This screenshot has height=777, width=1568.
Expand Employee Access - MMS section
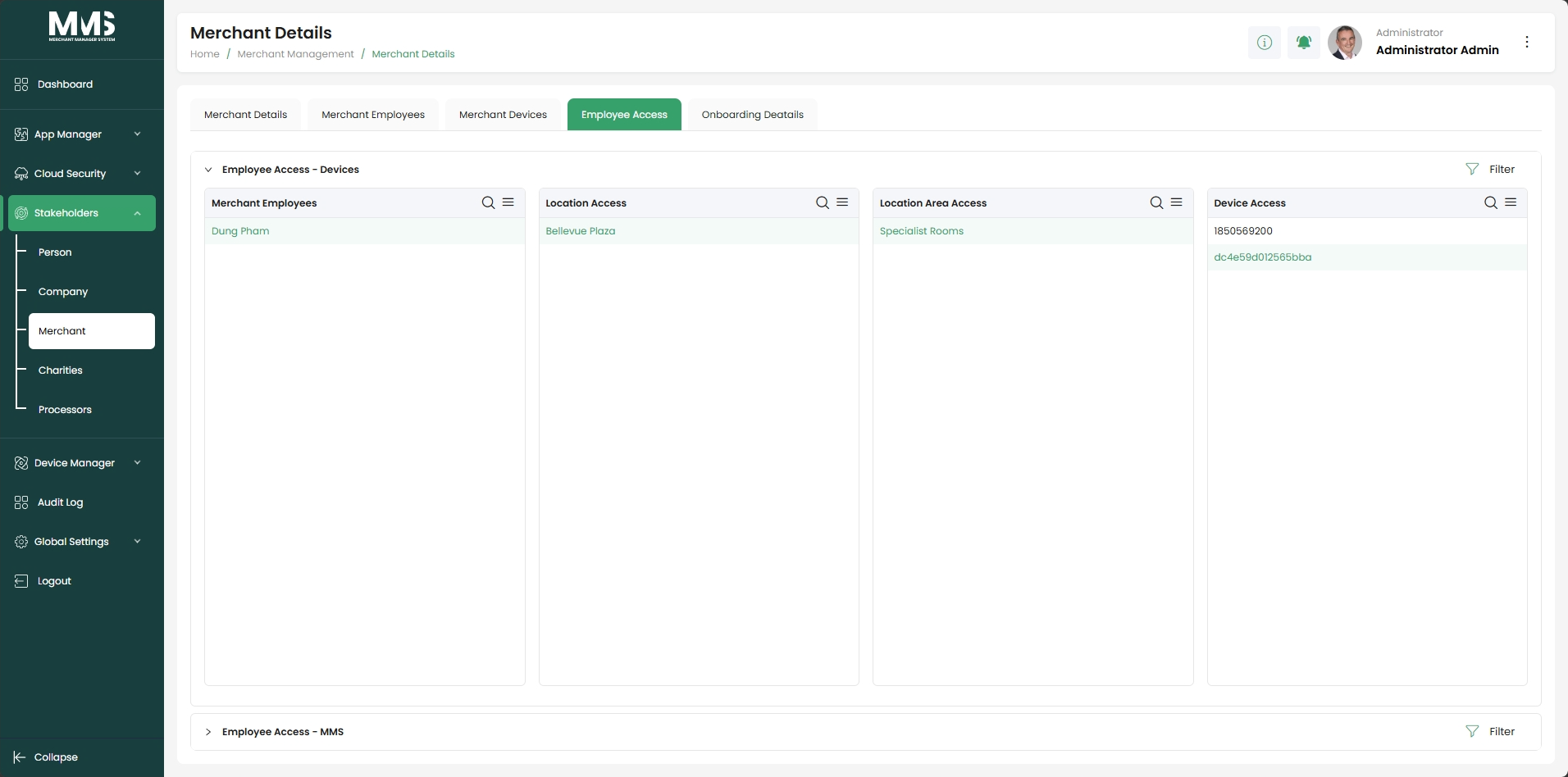pos(208,732)
